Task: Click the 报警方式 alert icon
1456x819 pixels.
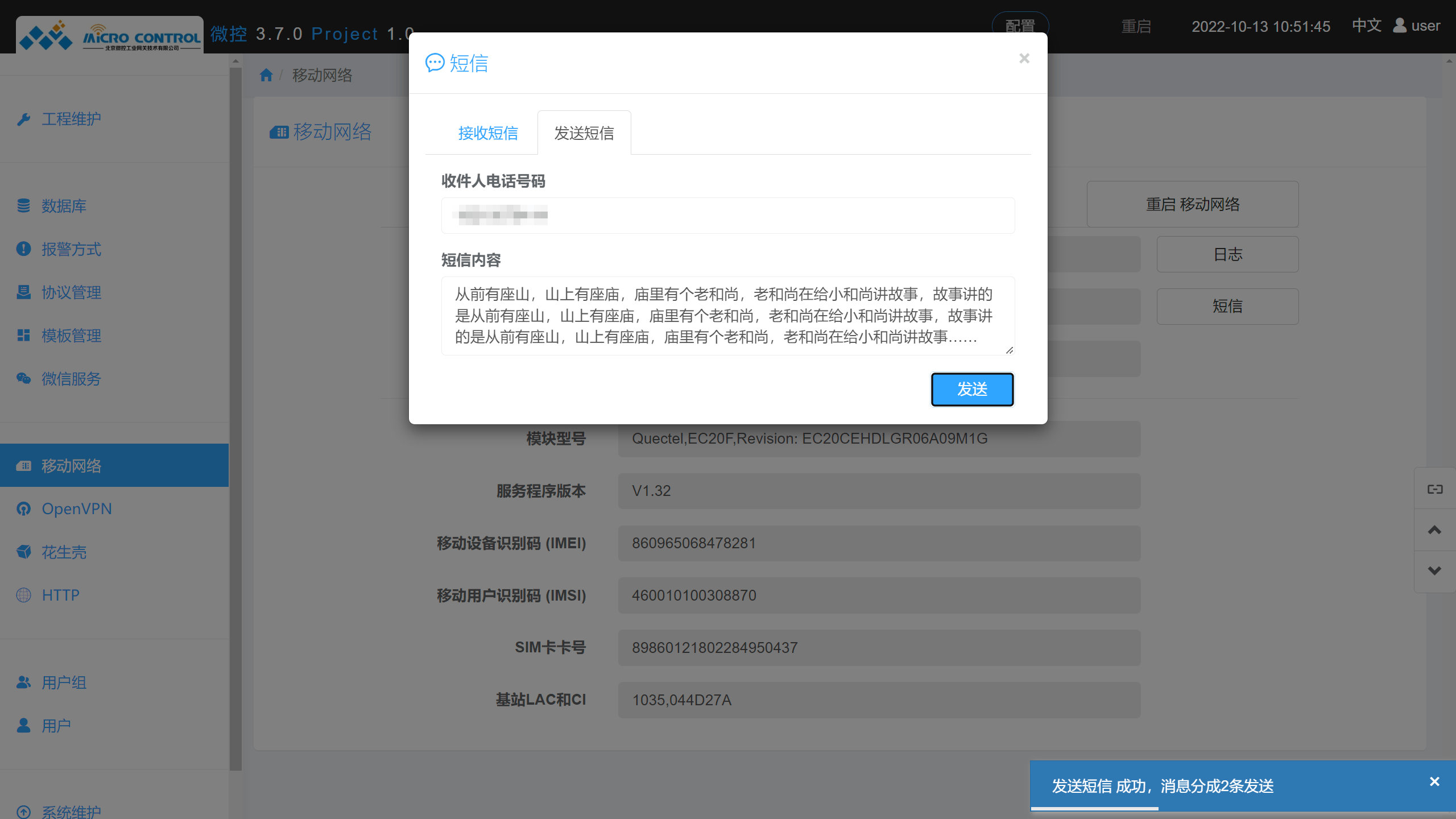Action: (x=24, y=249)
